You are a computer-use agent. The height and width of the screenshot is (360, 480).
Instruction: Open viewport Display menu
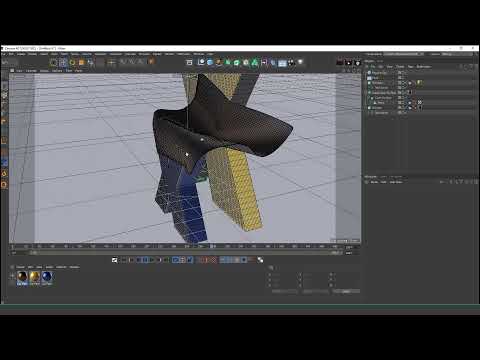pos(44,71)
